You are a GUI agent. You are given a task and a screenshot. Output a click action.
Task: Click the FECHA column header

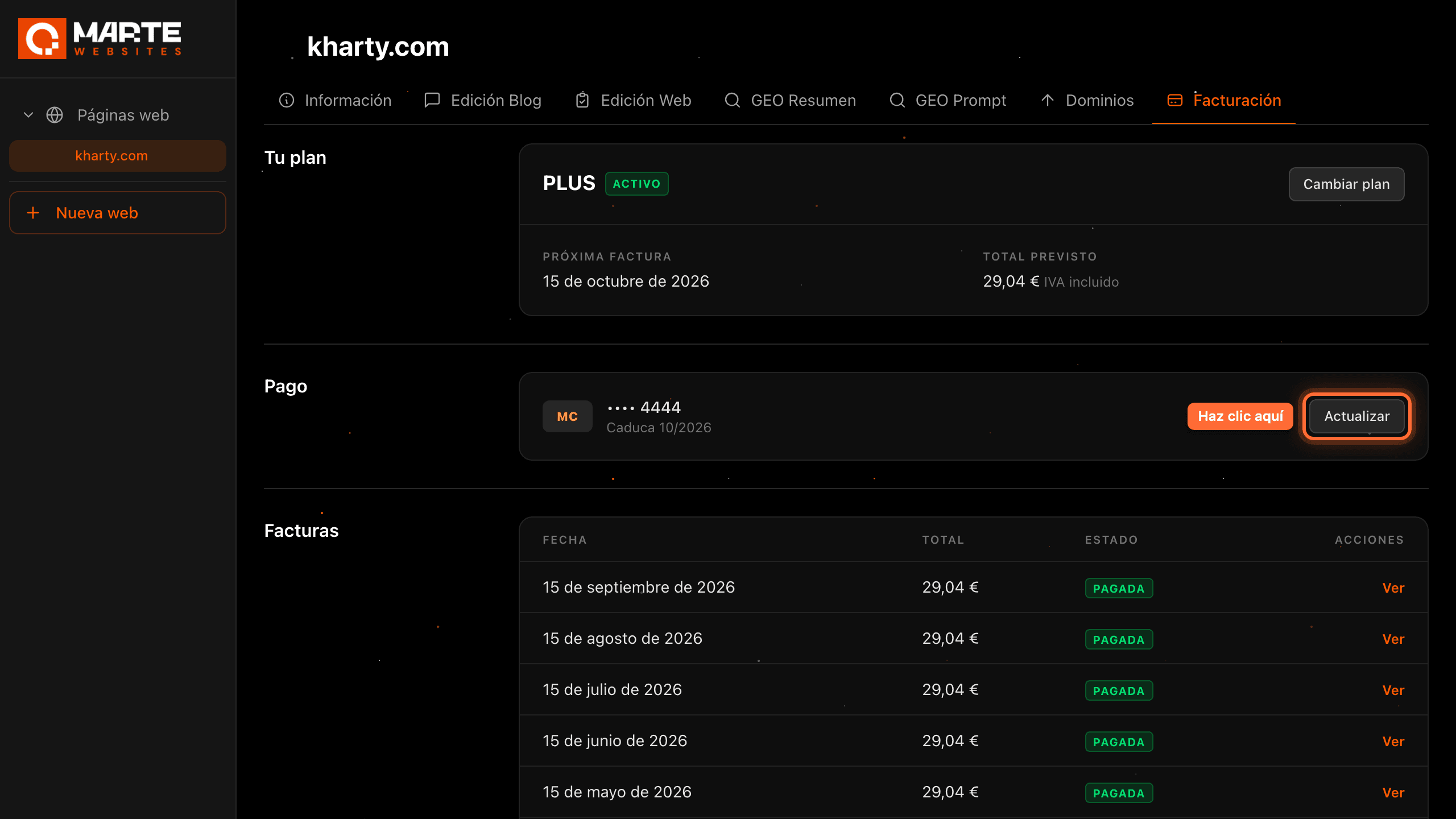564,540
